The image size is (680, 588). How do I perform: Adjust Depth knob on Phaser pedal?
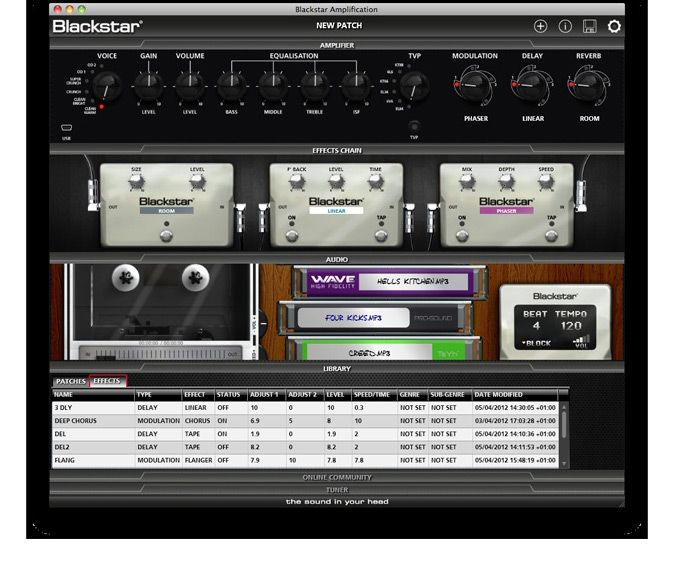point(507,182)
